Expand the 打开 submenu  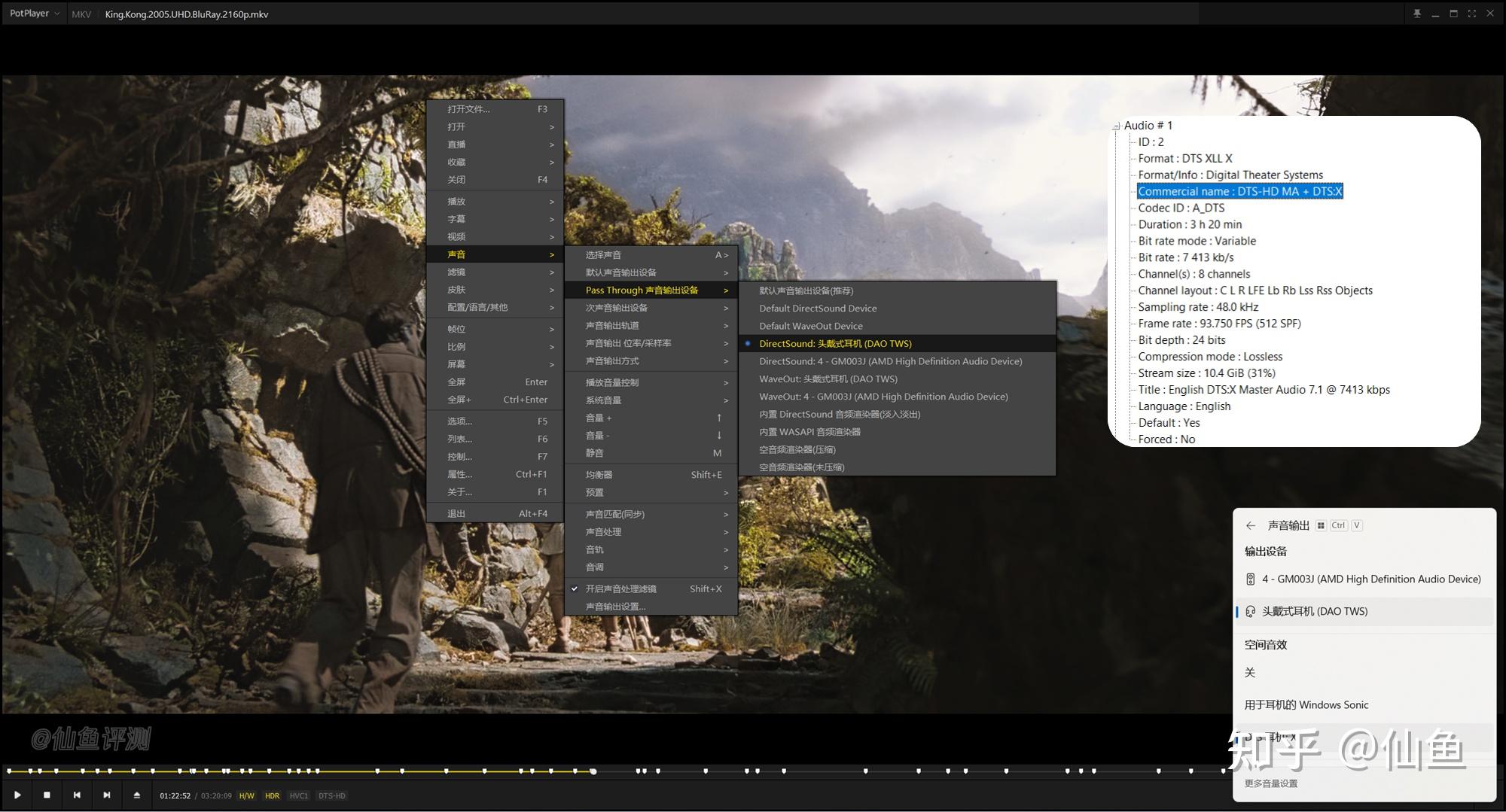click(495, 126)
